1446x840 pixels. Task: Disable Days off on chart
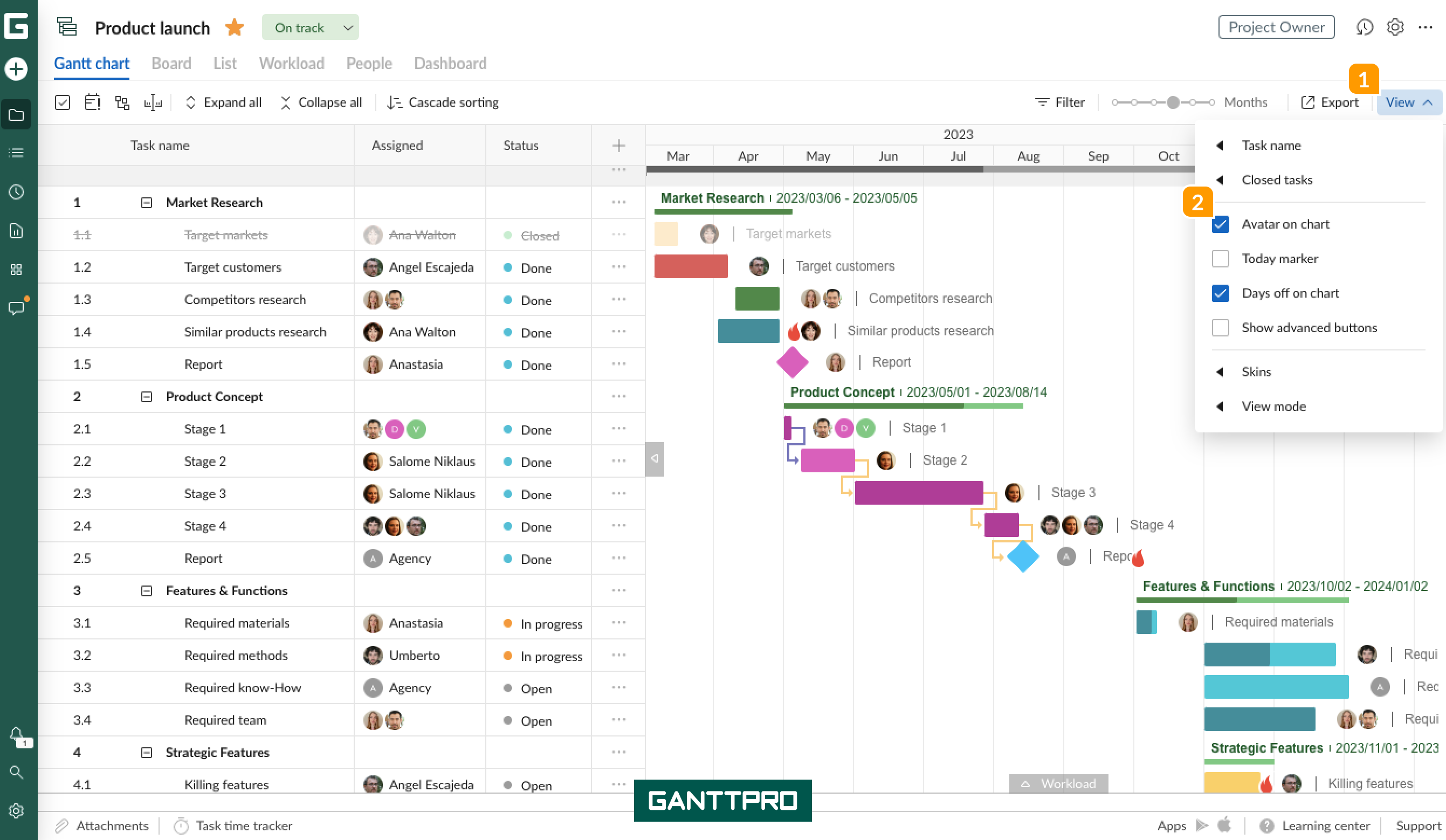coord(1221,293)
